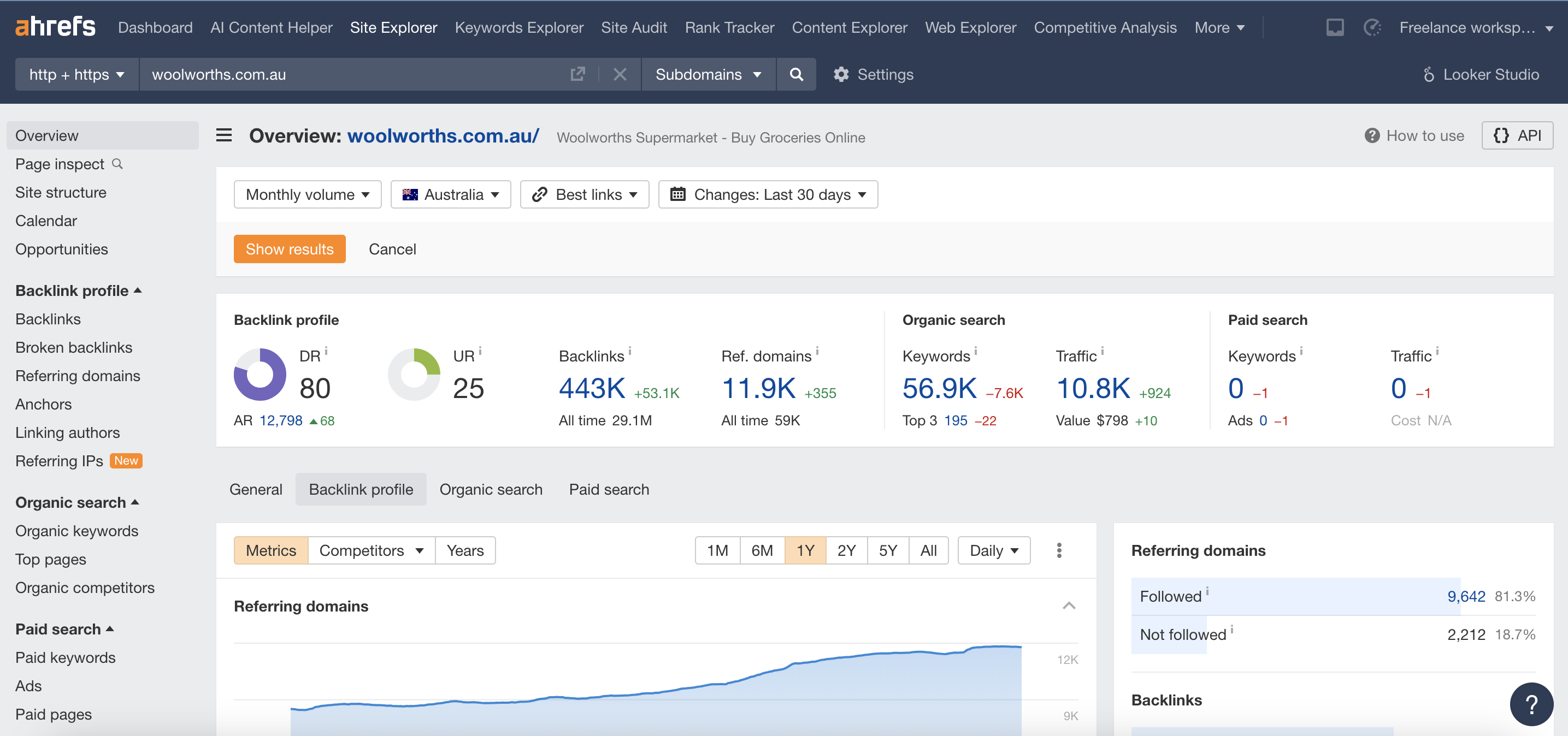Viewport: 1568px width, 736px height.
Task: Click the API button
Action: [x=1517, y=135]
